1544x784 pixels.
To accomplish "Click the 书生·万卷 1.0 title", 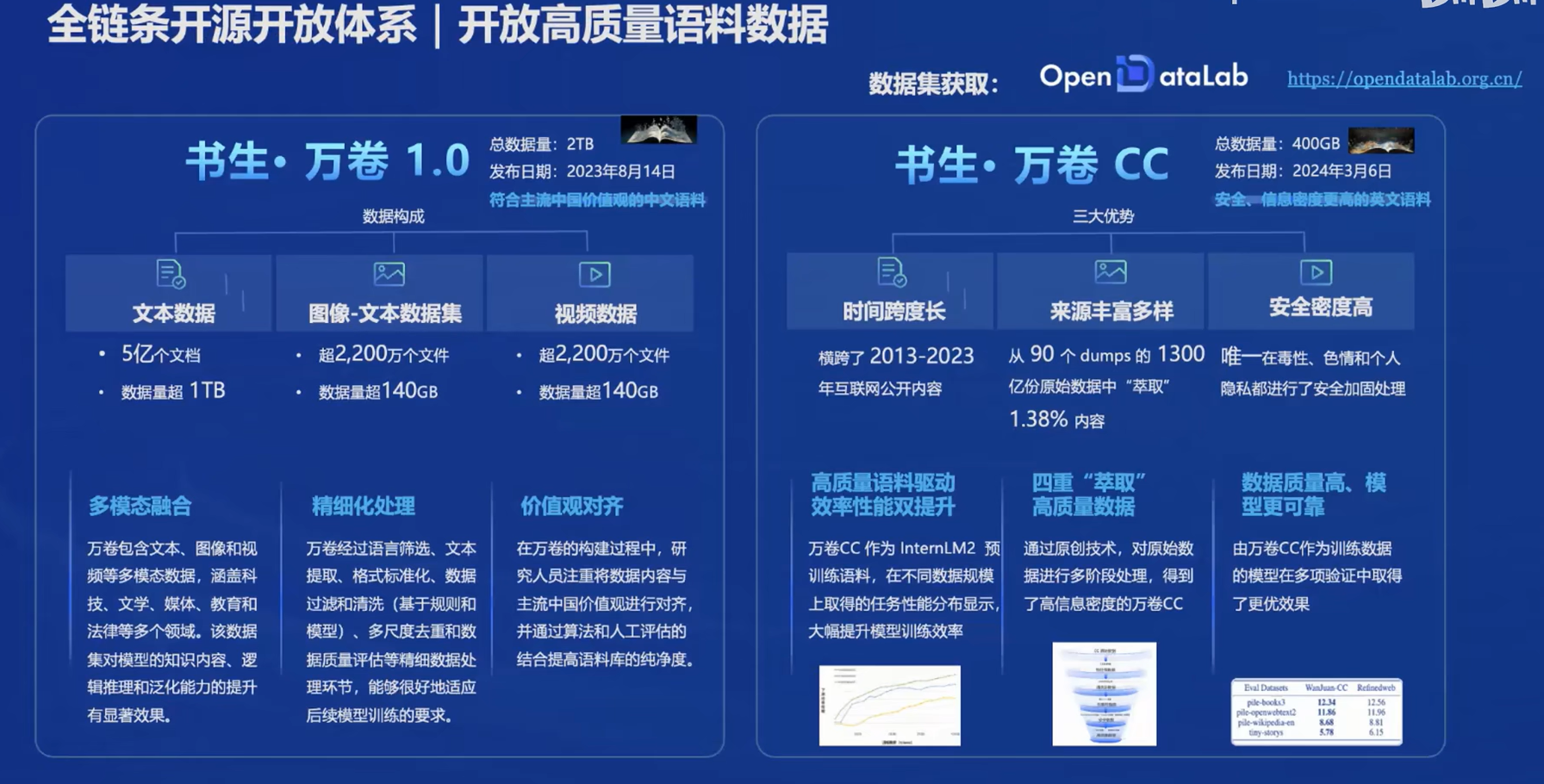I will [328, 161].
